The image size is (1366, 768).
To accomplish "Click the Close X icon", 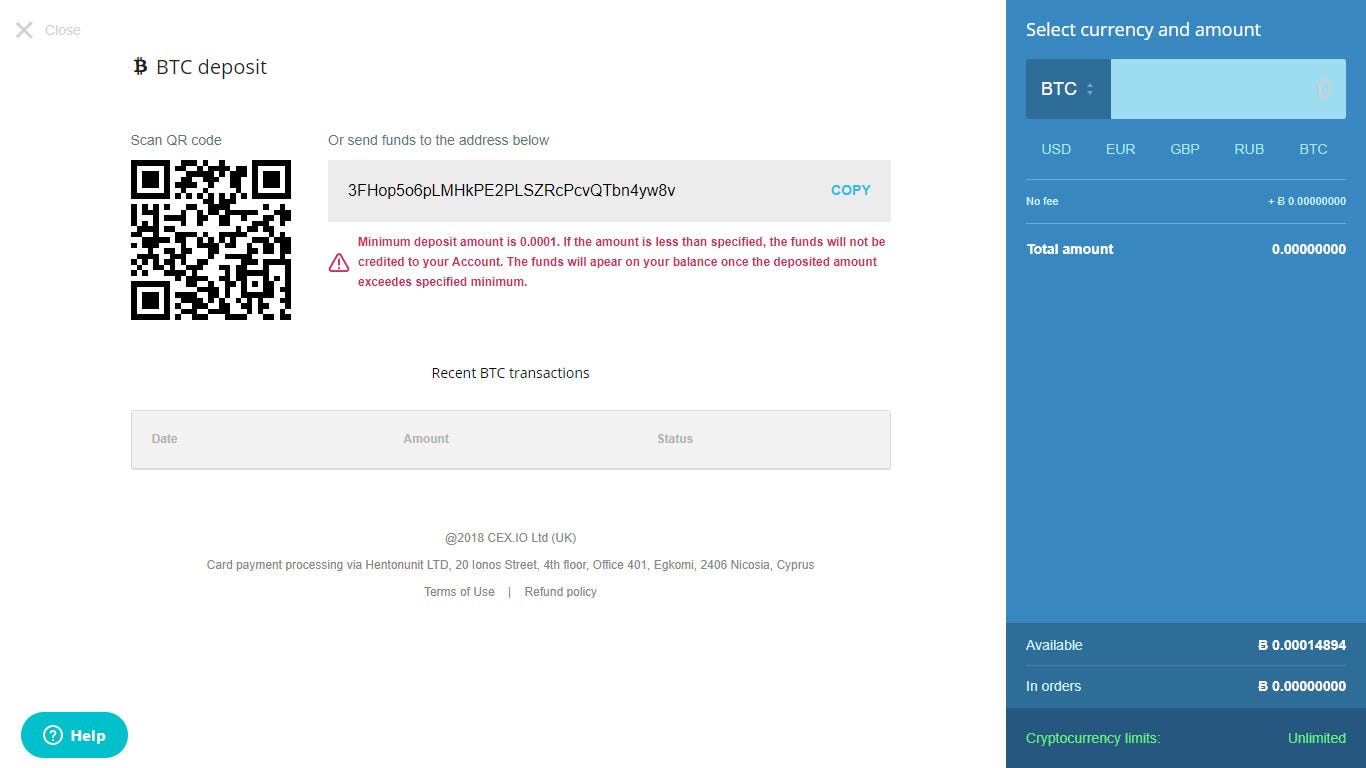I will (24, 30).
